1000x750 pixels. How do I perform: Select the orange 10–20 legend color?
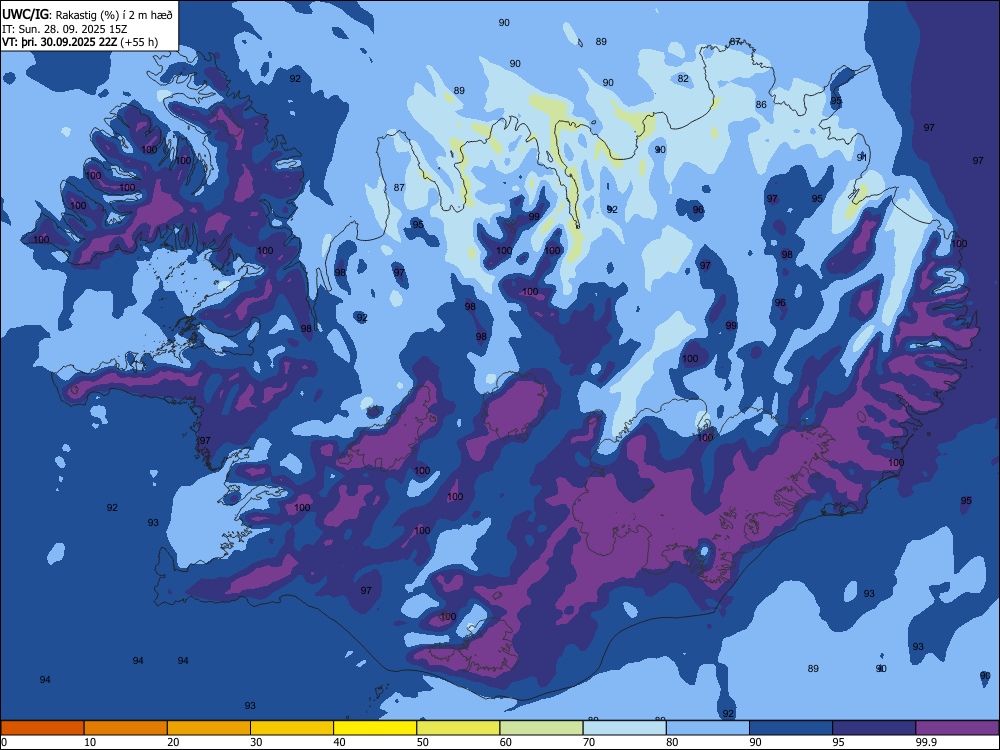[x=126, y=728]
